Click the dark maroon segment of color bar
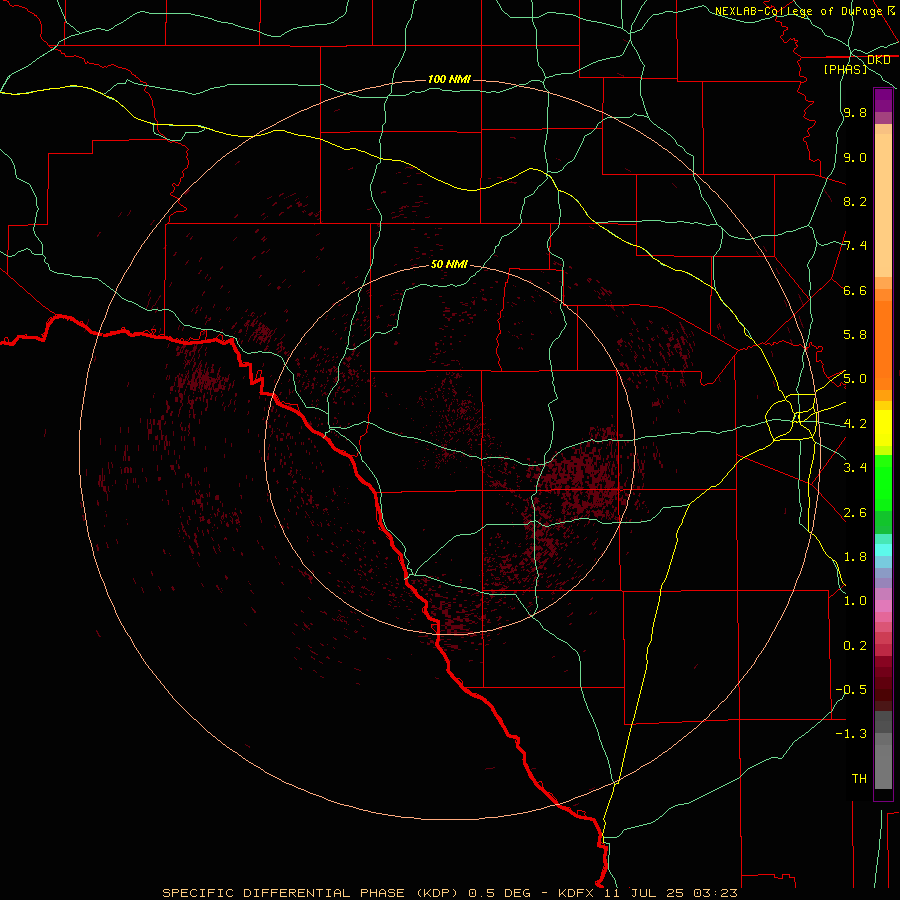Screen dimensions: 900x900 click(x=883, y=684)
